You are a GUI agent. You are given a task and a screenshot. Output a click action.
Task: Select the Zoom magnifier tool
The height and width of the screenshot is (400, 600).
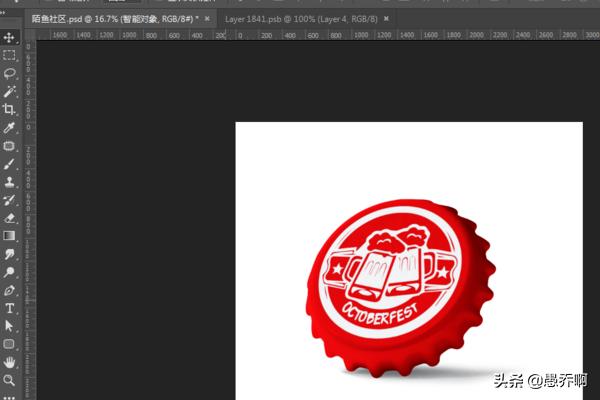10,380
